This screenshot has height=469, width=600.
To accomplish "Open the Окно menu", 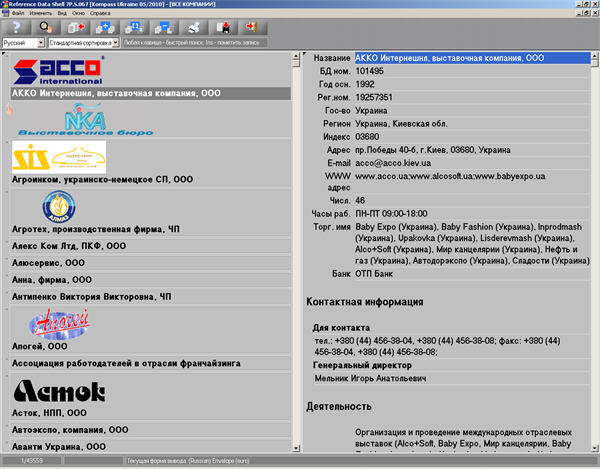I will tap(78, 13).
